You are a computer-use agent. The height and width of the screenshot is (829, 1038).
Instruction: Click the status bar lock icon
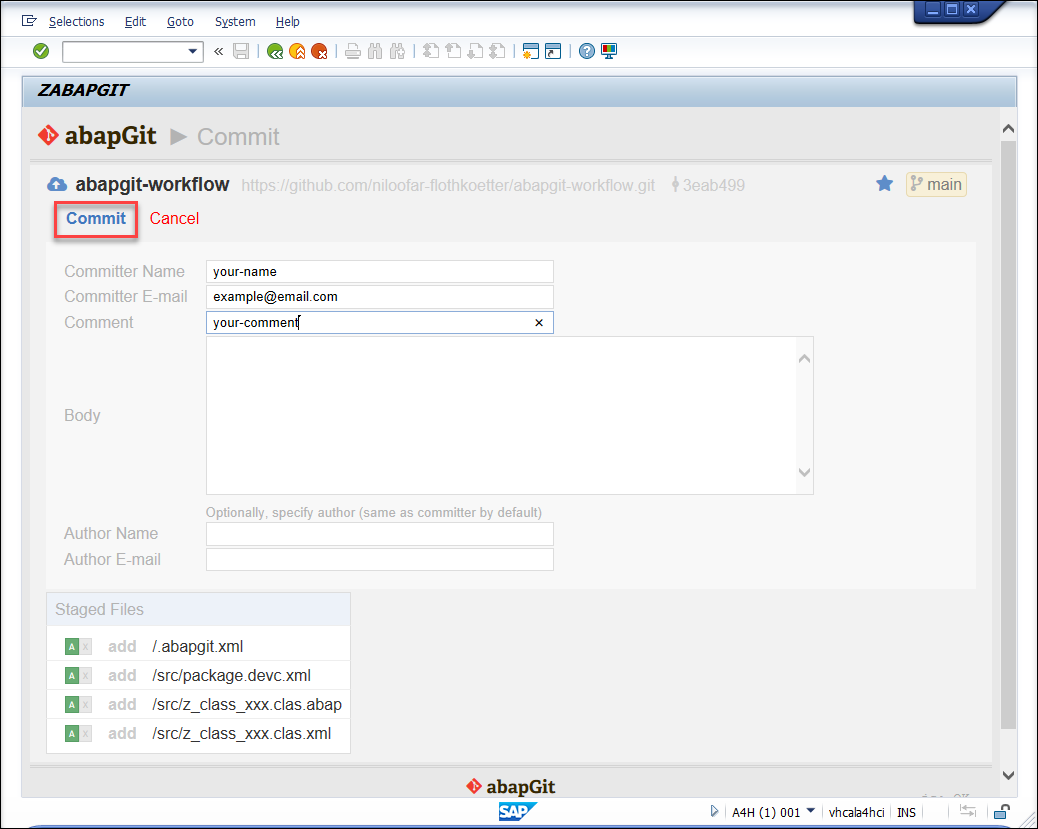pyautogui.click(x=1002, y=812)
